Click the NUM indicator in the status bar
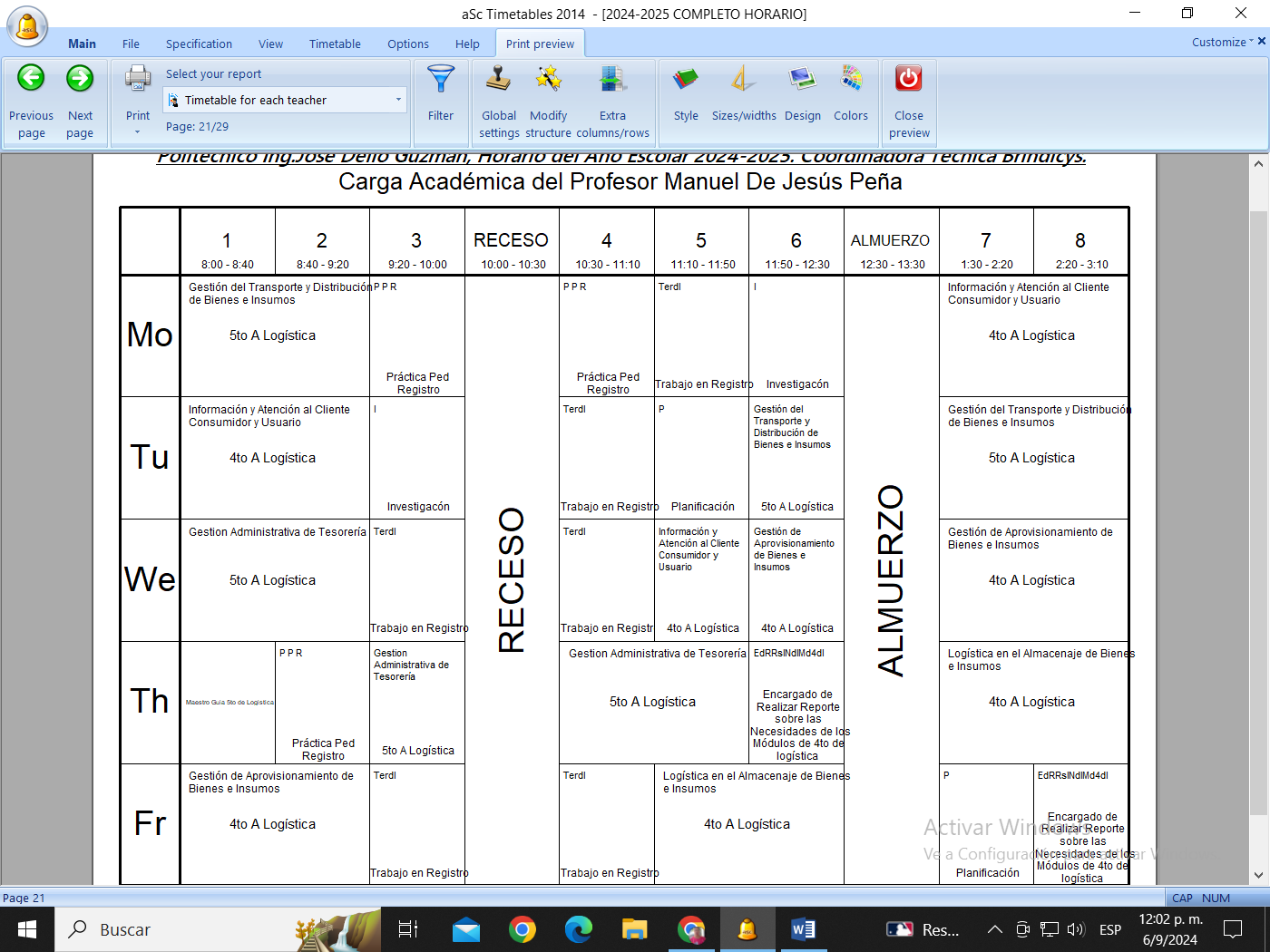Screen dimensions: 1270x952 (1216, 898)
